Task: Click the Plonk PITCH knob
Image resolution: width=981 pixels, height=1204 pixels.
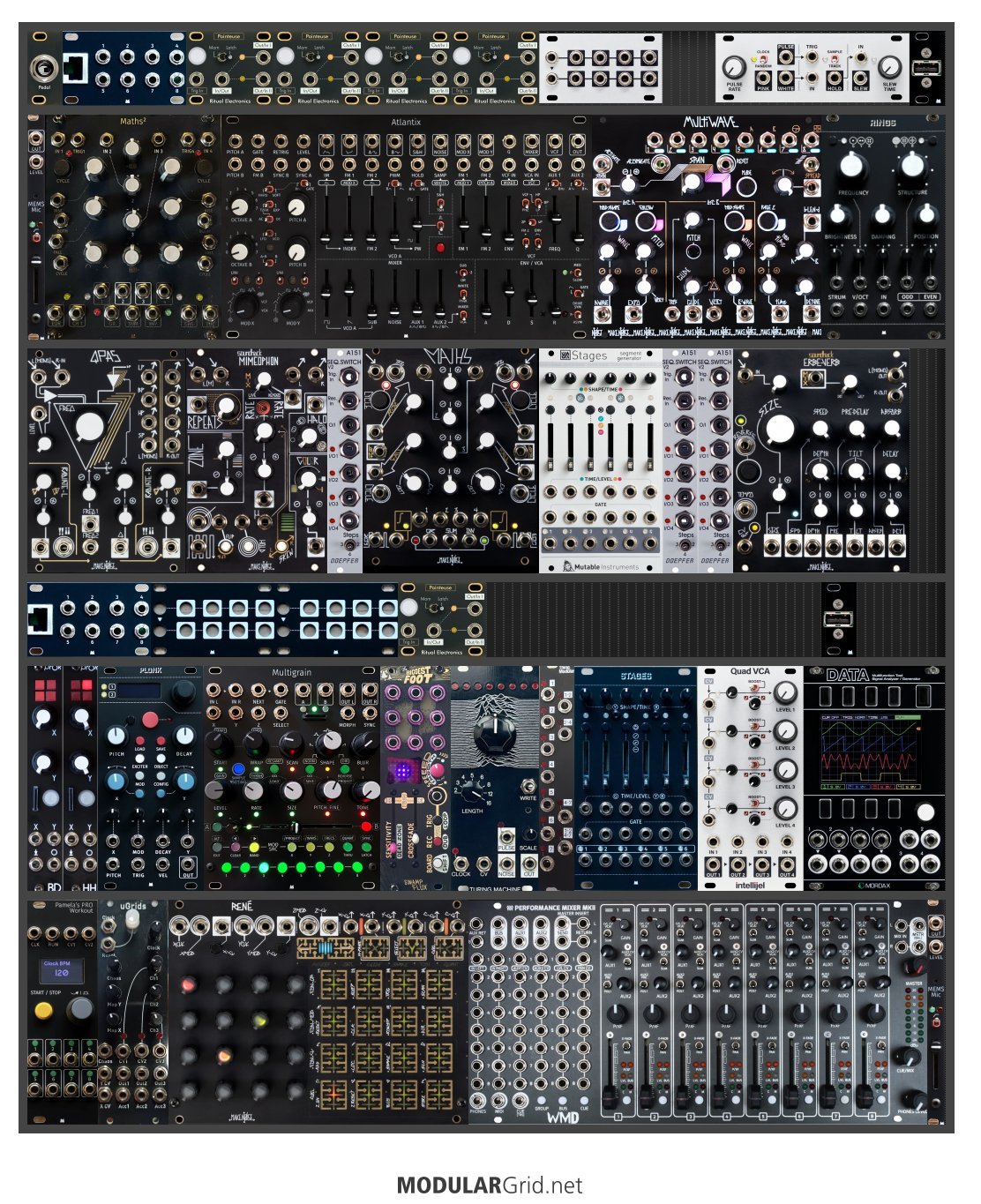Action: click(x=116, y=736)
